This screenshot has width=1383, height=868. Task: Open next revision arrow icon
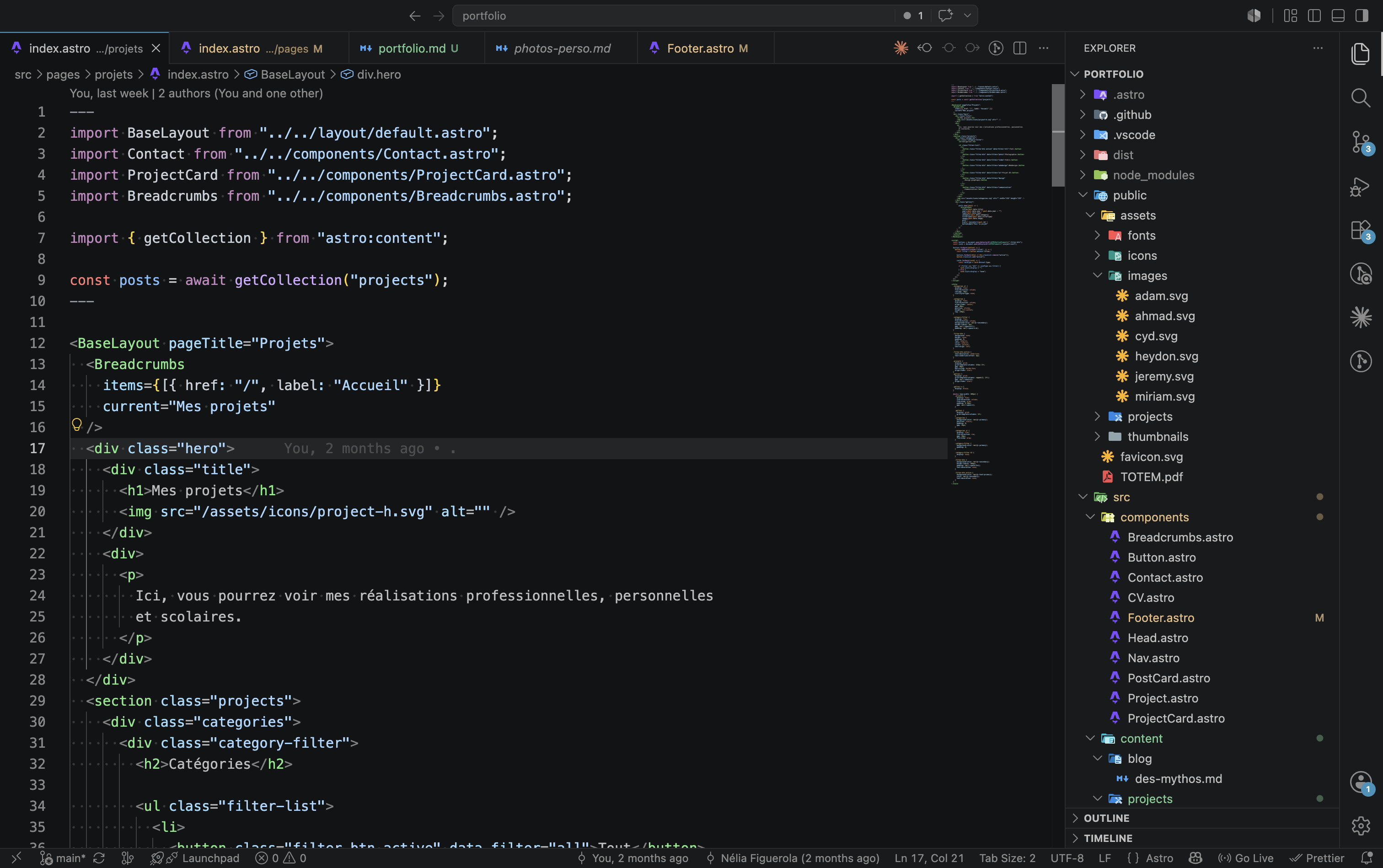(972, 48)
